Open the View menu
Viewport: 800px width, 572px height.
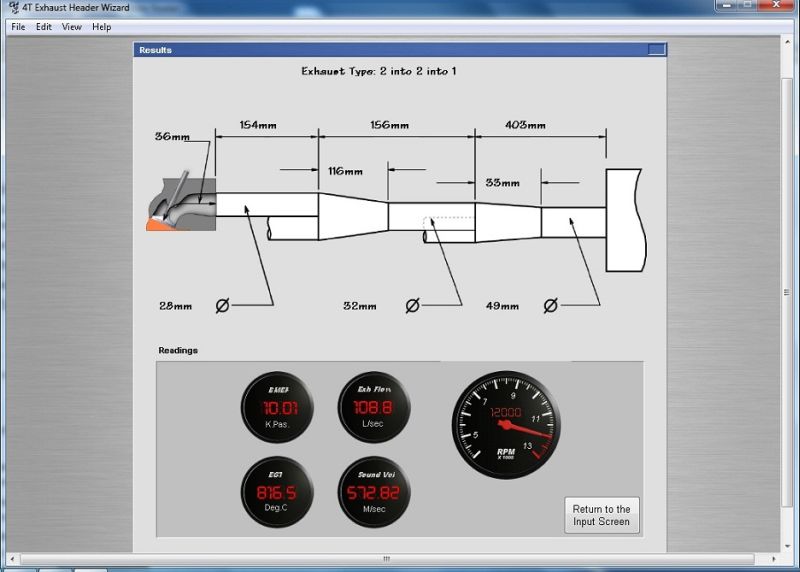point(72,27)
